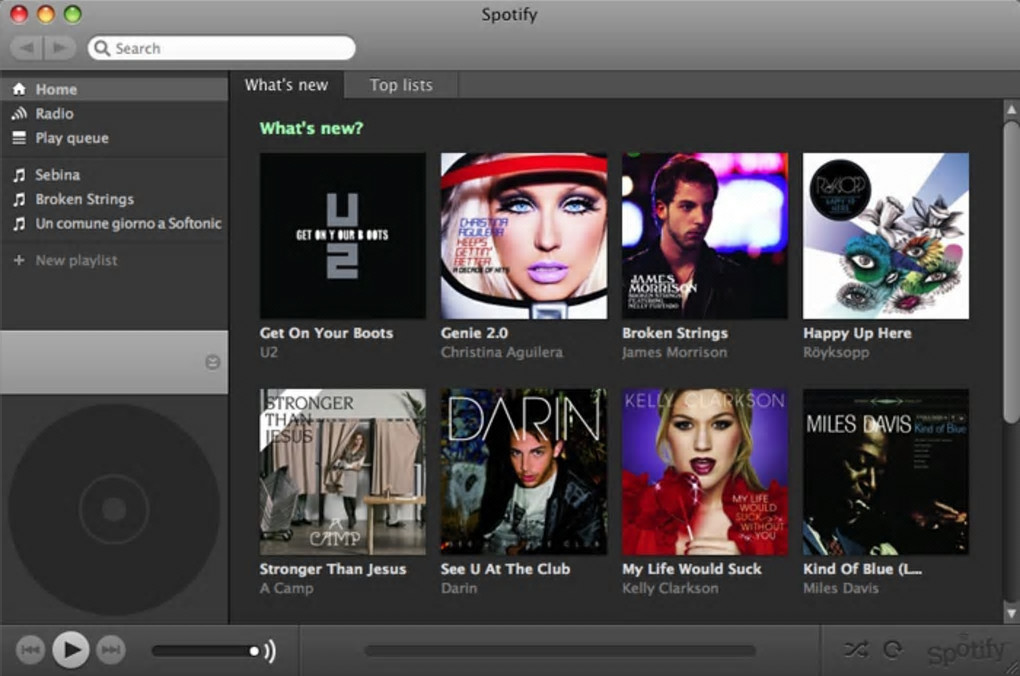Open the Home section

tap(114, 89)
